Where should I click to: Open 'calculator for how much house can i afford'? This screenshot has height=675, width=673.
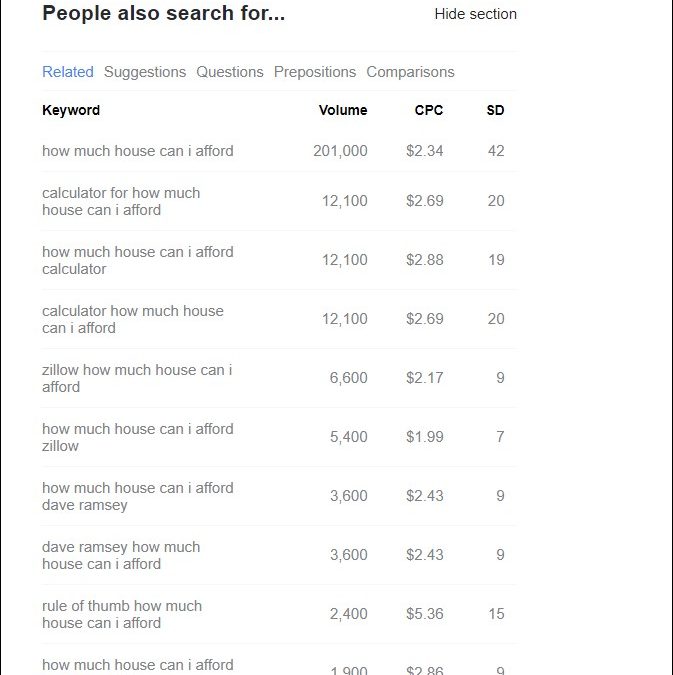click(121, 201)
